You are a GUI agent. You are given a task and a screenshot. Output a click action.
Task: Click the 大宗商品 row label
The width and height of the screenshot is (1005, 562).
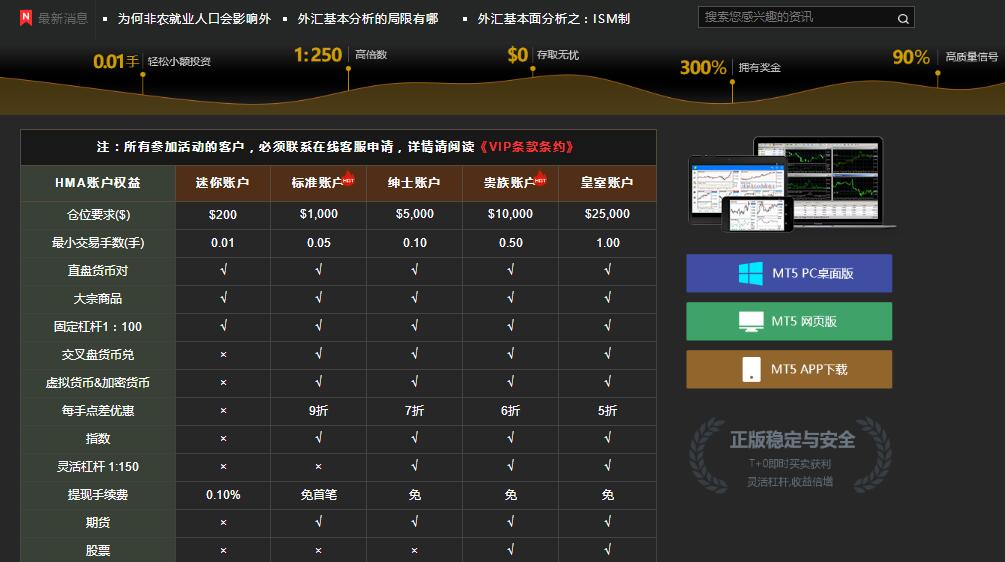click(x=98, y=299)
